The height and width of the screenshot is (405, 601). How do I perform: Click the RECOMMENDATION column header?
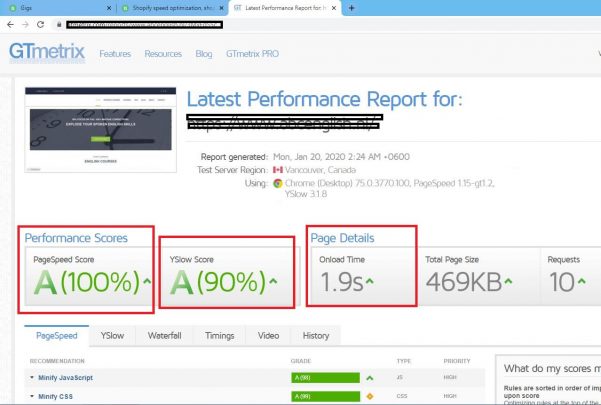57,361
